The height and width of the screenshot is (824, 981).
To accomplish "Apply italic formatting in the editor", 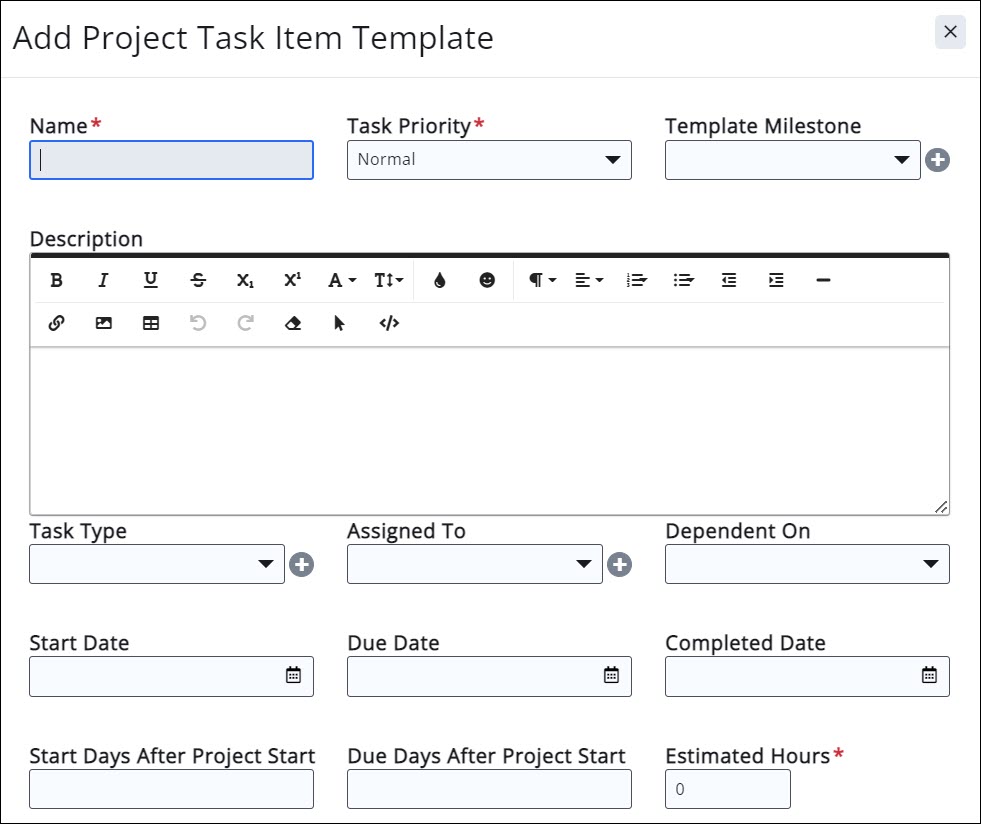I will (103, 281).
